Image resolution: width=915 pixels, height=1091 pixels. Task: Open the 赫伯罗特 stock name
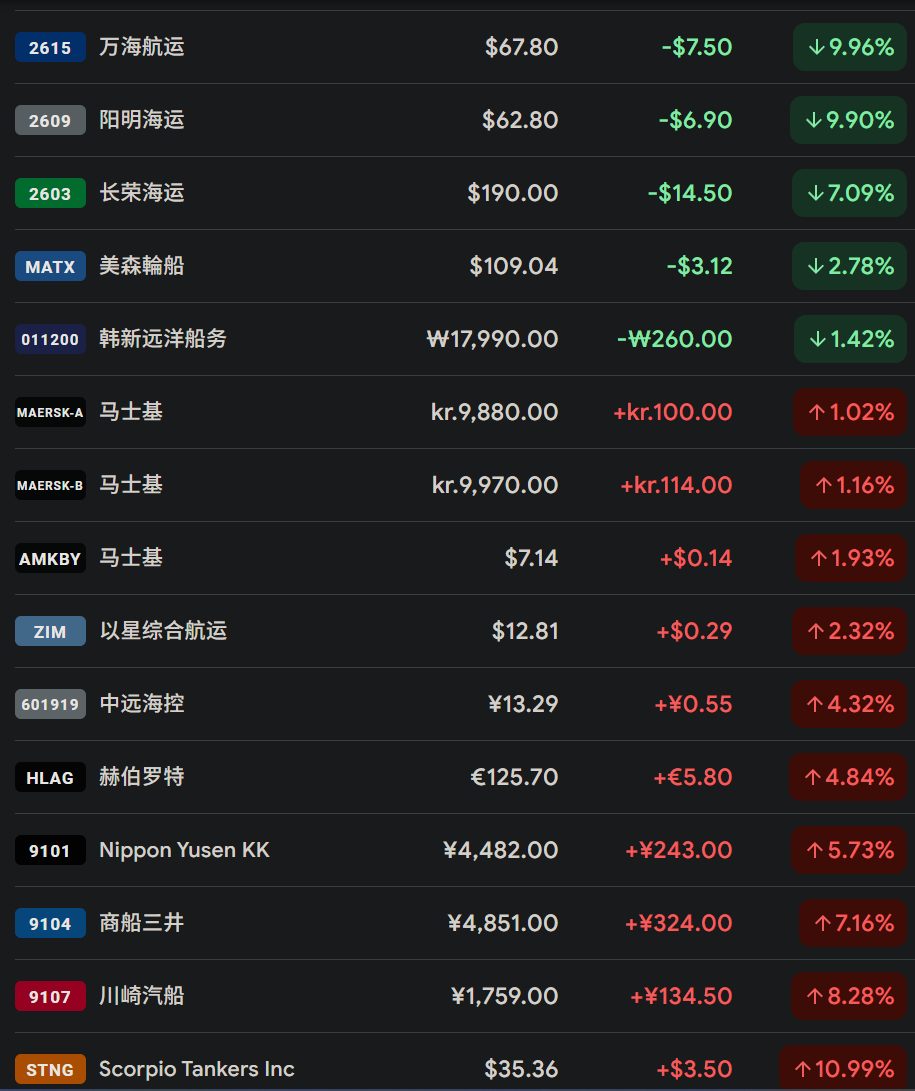coord(142,777)
